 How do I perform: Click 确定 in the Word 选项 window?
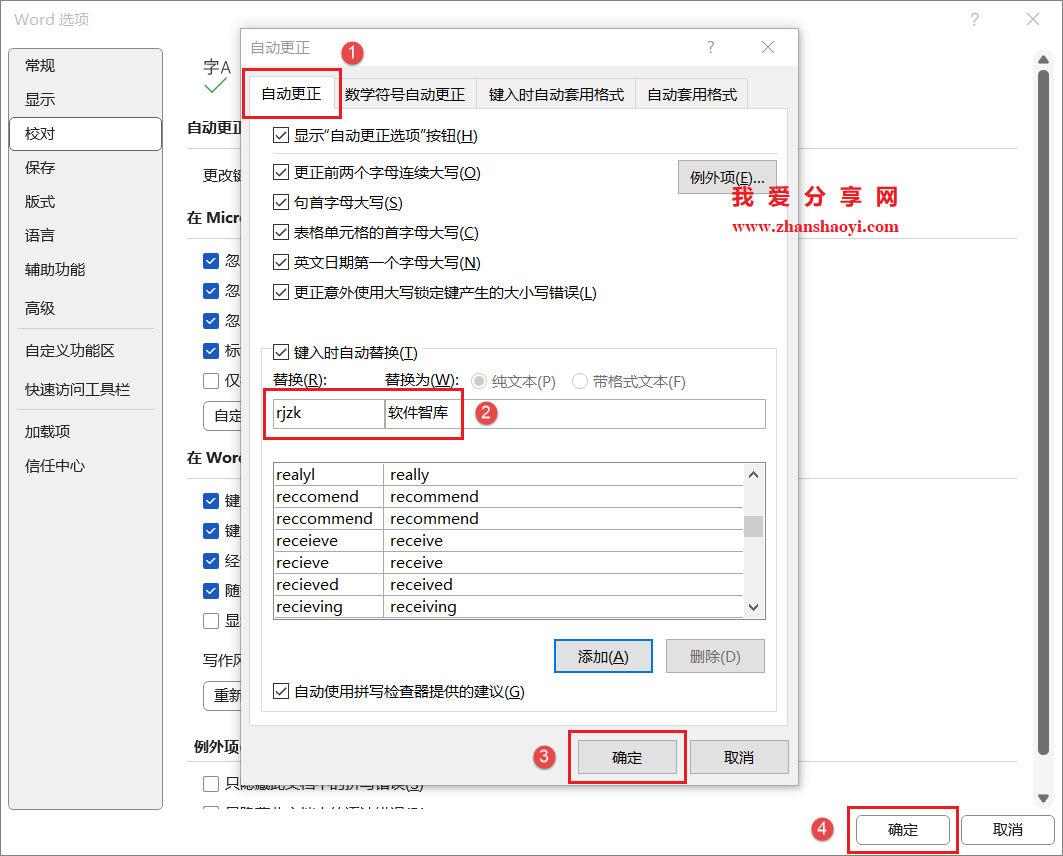(x=903, y=830)
